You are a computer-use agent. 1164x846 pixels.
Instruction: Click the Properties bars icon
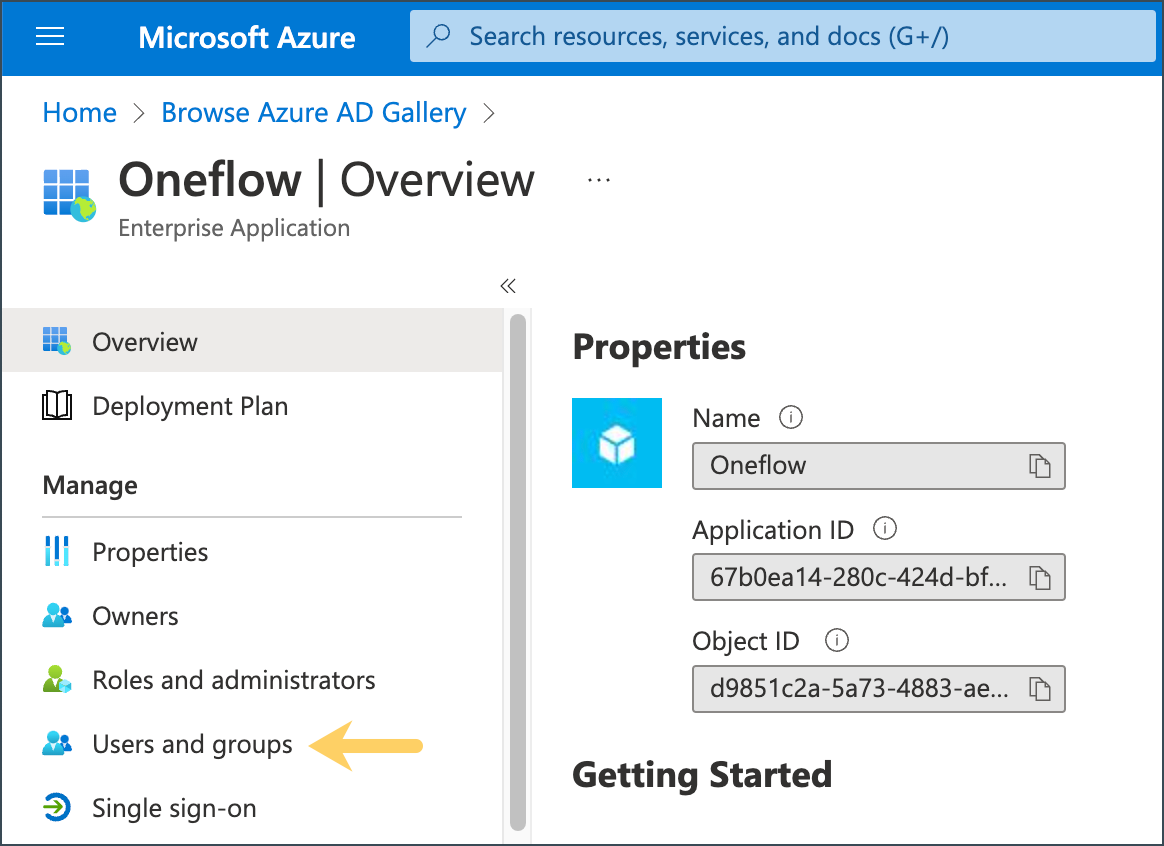56,551
